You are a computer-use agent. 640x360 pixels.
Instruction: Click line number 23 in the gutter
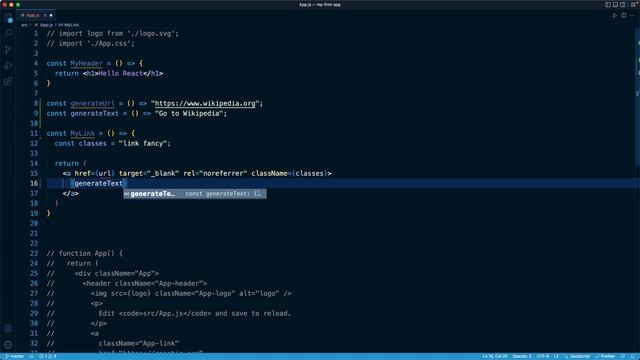point(34,253)
